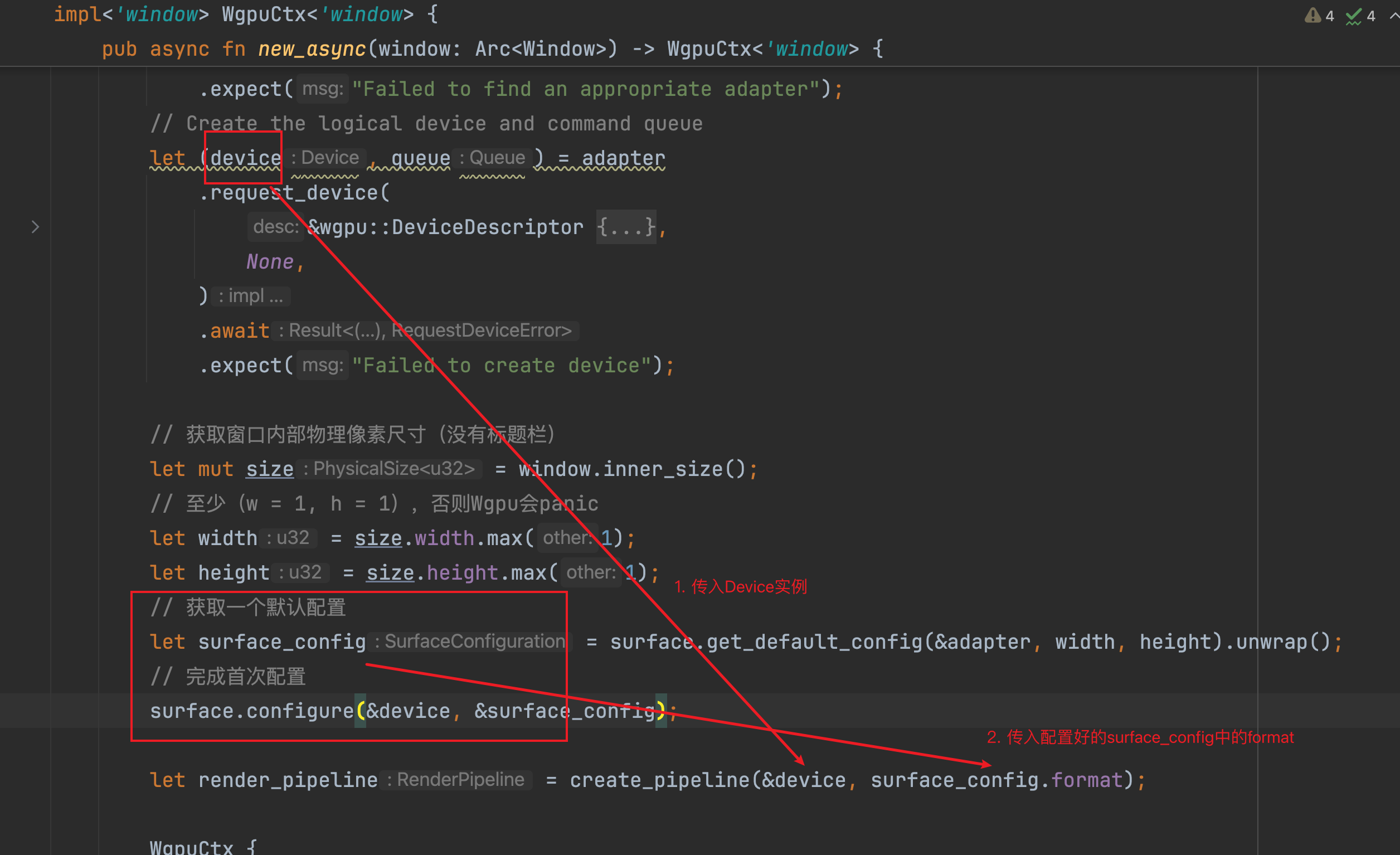Screen dimensions: 1400x855
Task: Click the 'format' field in surface_config.format
Action: 1086,780
